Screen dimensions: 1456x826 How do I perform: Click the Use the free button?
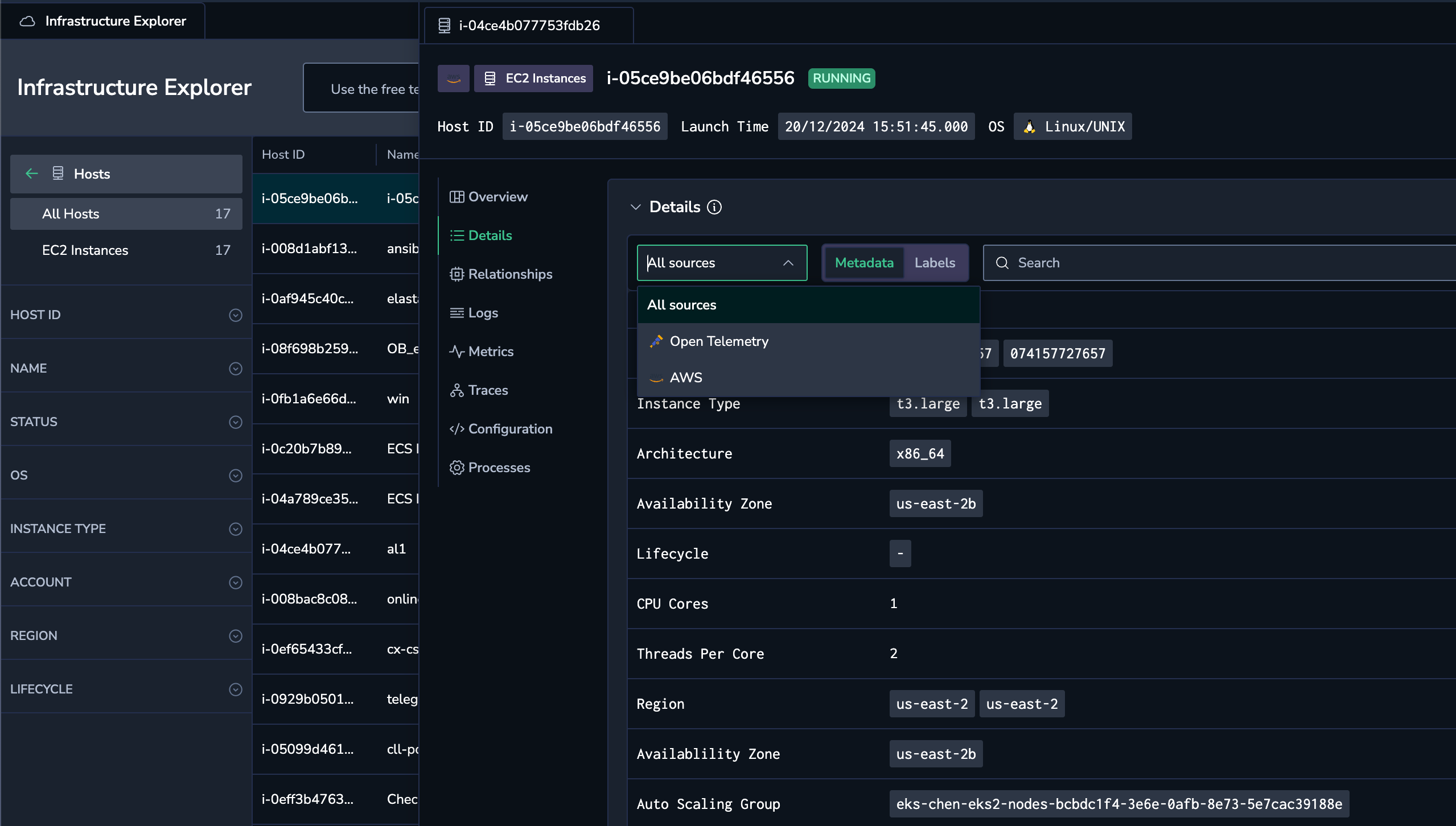click(x=362, y=89)
